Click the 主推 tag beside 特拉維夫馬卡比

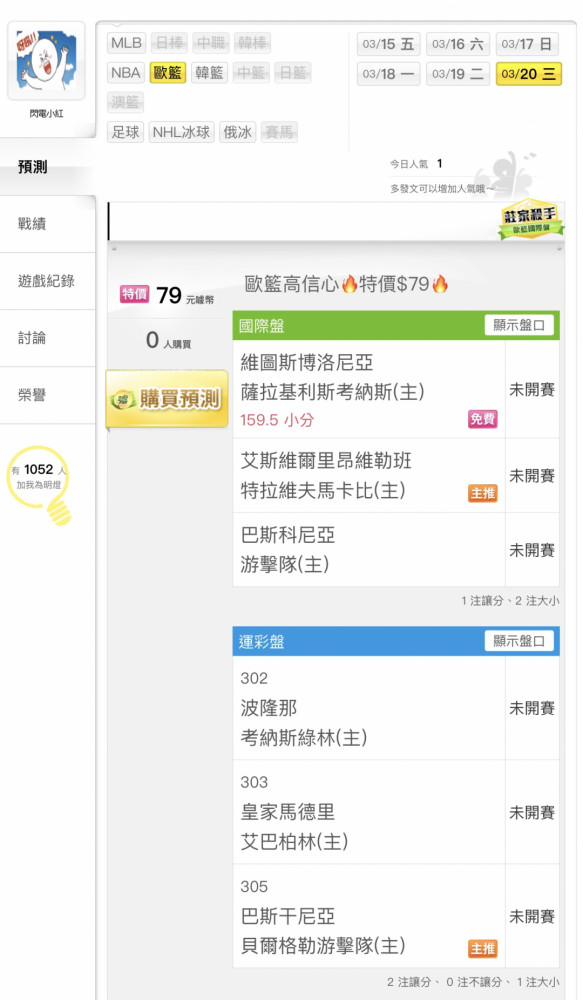pyautogui.click(x=482, y=493)
